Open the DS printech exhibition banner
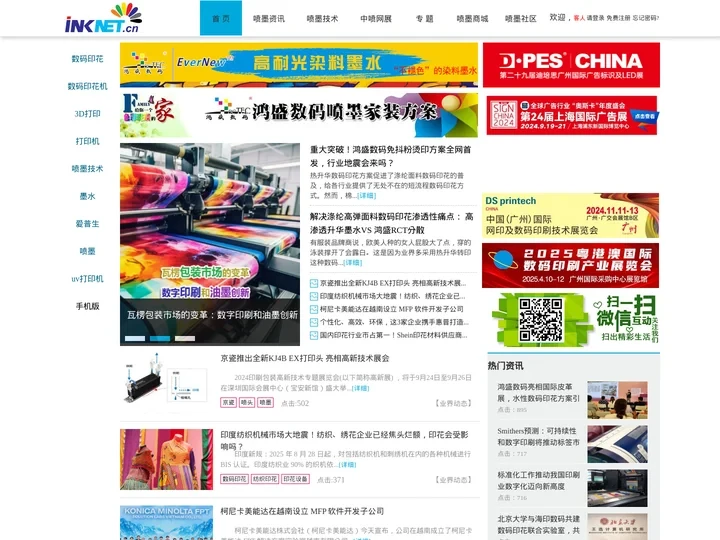Image resolution: width=720 pixels, height=540 pixels. point(570,215)
